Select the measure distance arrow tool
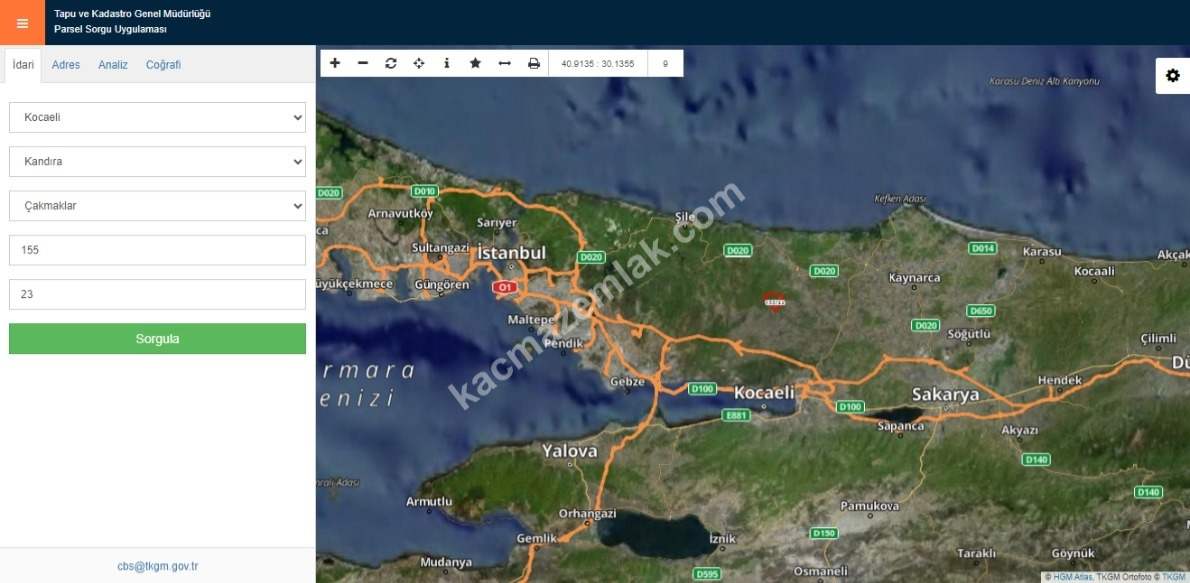1190x583 pixels. (x=504, y=63)
